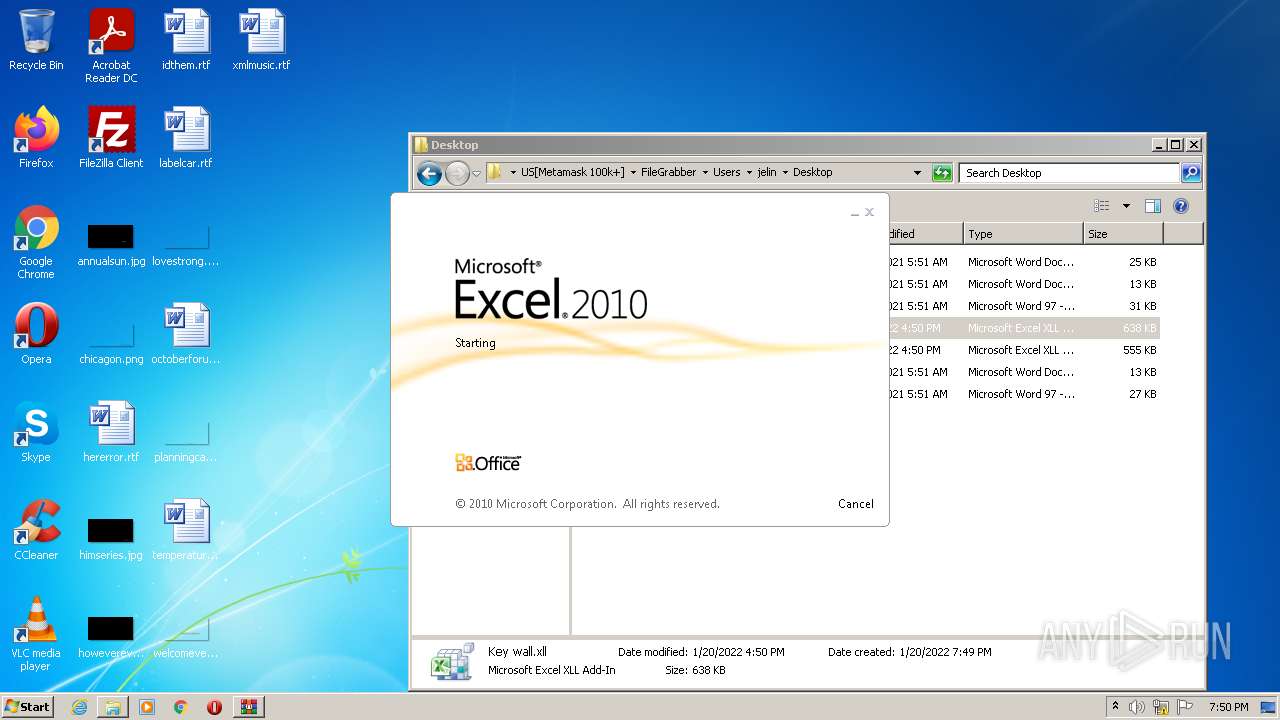This screenshot has width=1280, height=720.
Task: Select the xmlmusic.rtf desktop file
Action: click(261, 40)
